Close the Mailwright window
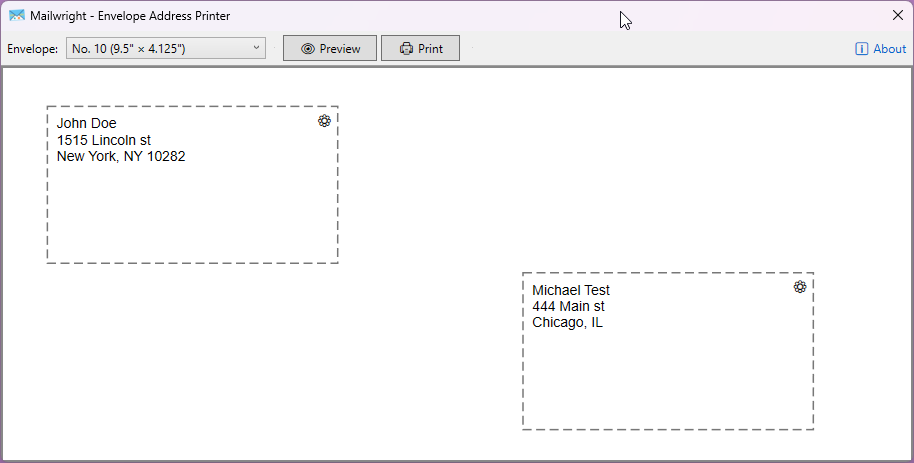This screenshot has width=914, height=463. (898, 16)
